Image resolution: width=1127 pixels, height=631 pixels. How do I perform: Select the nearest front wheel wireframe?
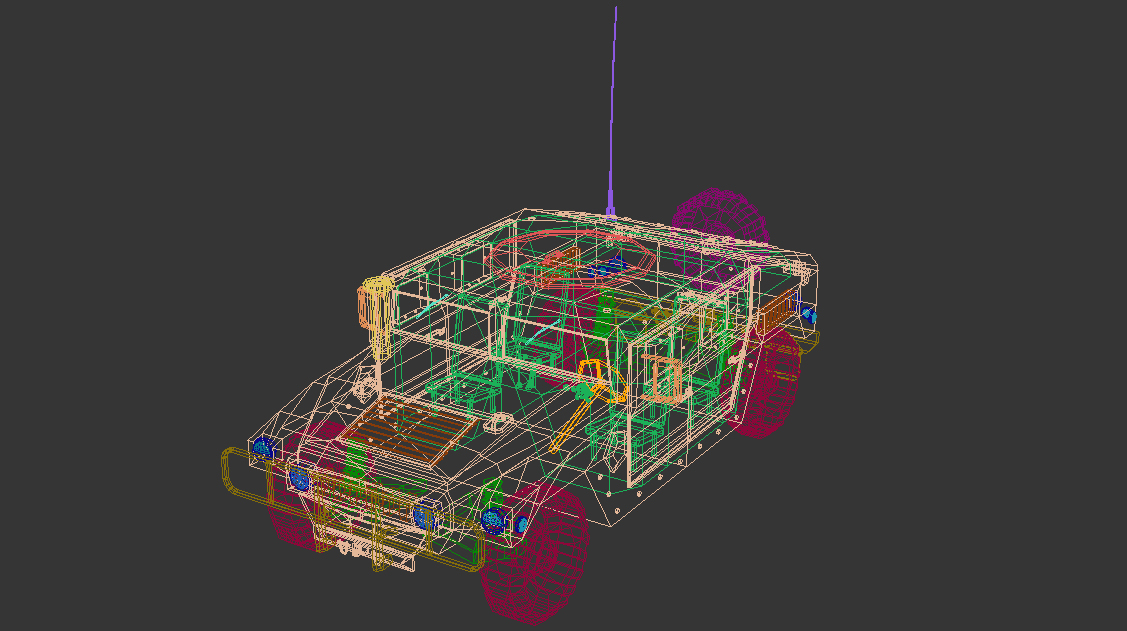(535, 553)
